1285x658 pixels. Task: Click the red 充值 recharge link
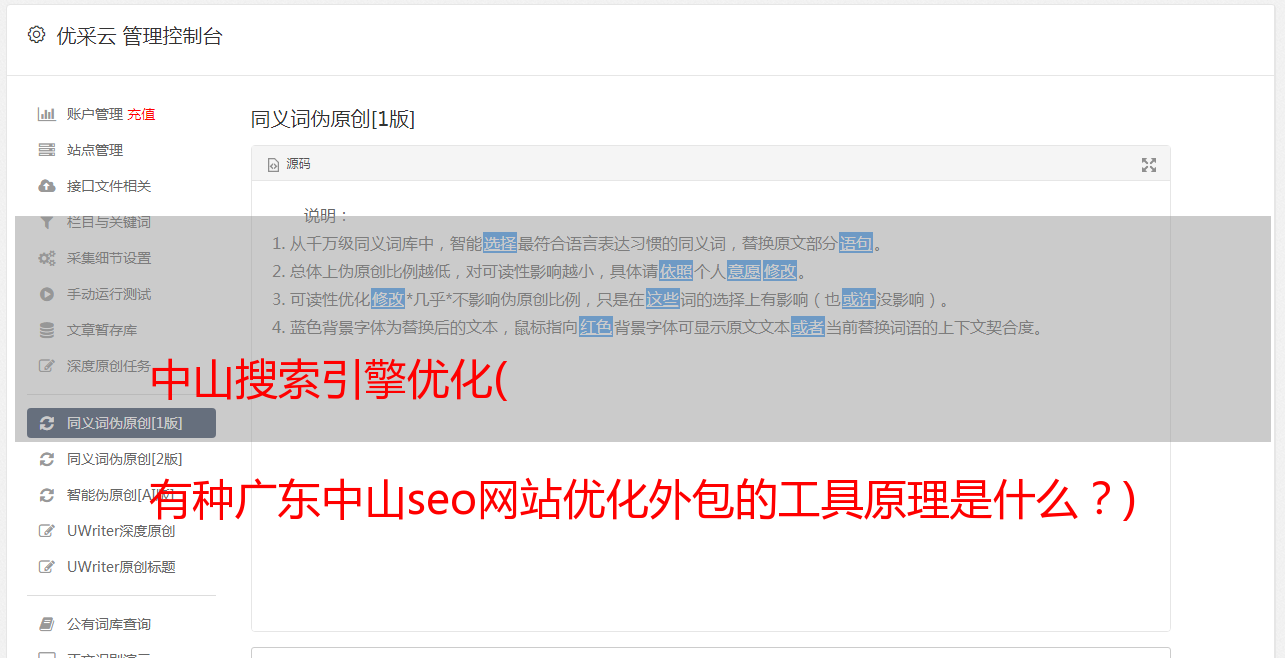coord(141,114)
